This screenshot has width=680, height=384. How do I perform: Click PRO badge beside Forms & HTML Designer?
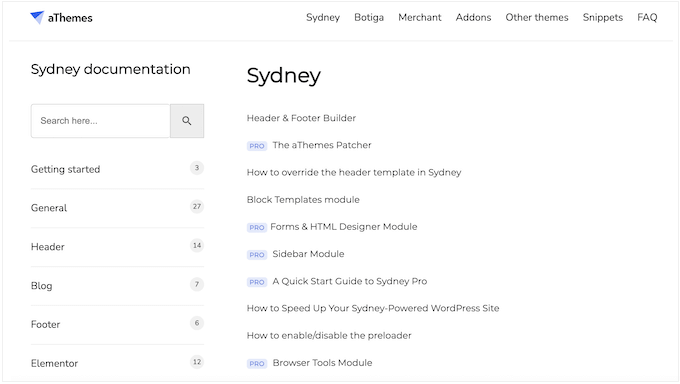(x=257, y=227)
